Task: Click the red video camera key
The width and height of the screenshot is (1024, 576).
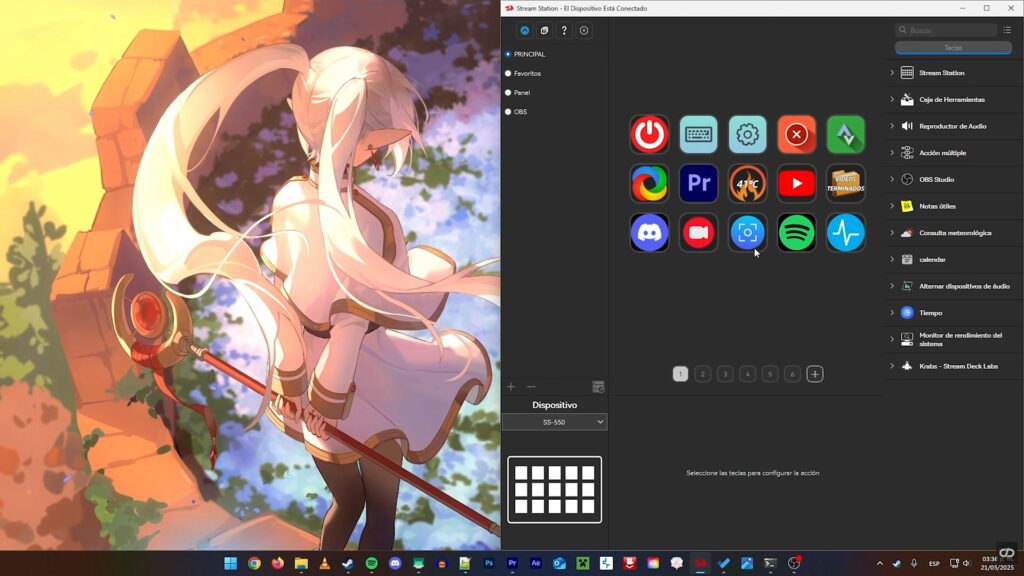Action: [698, 232]
